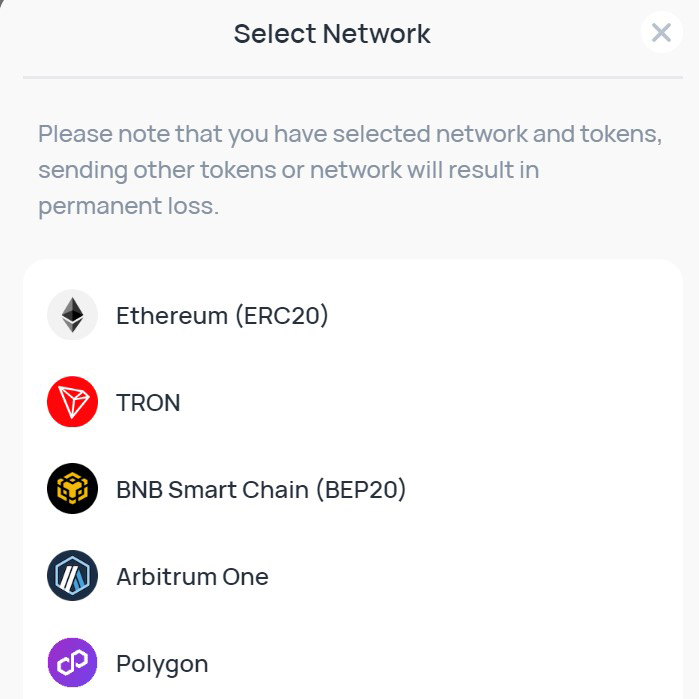The height and width of the screenshot is (699, 699).
Task: Click the ERC20 text in parentheses
Action: pyautogui.click(x=282, y=316)
